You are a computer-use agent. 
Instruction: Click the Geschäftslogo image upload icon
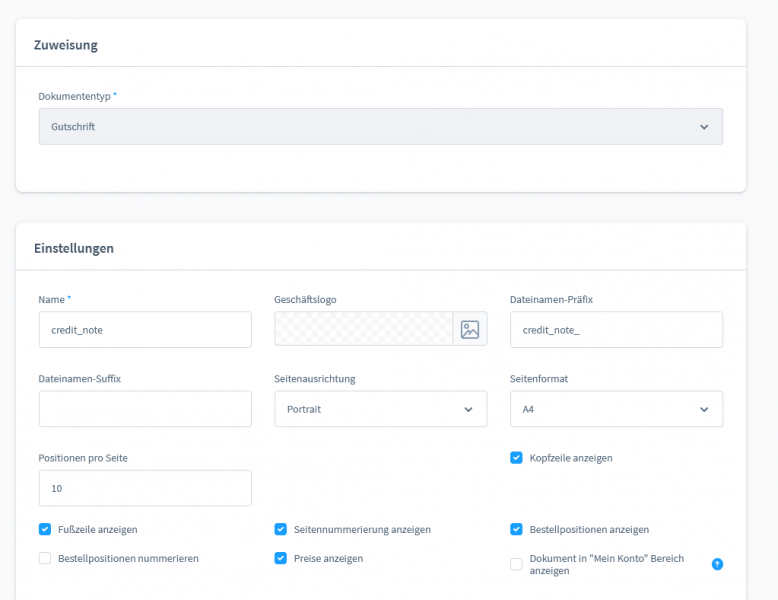[x=470, y=329]
